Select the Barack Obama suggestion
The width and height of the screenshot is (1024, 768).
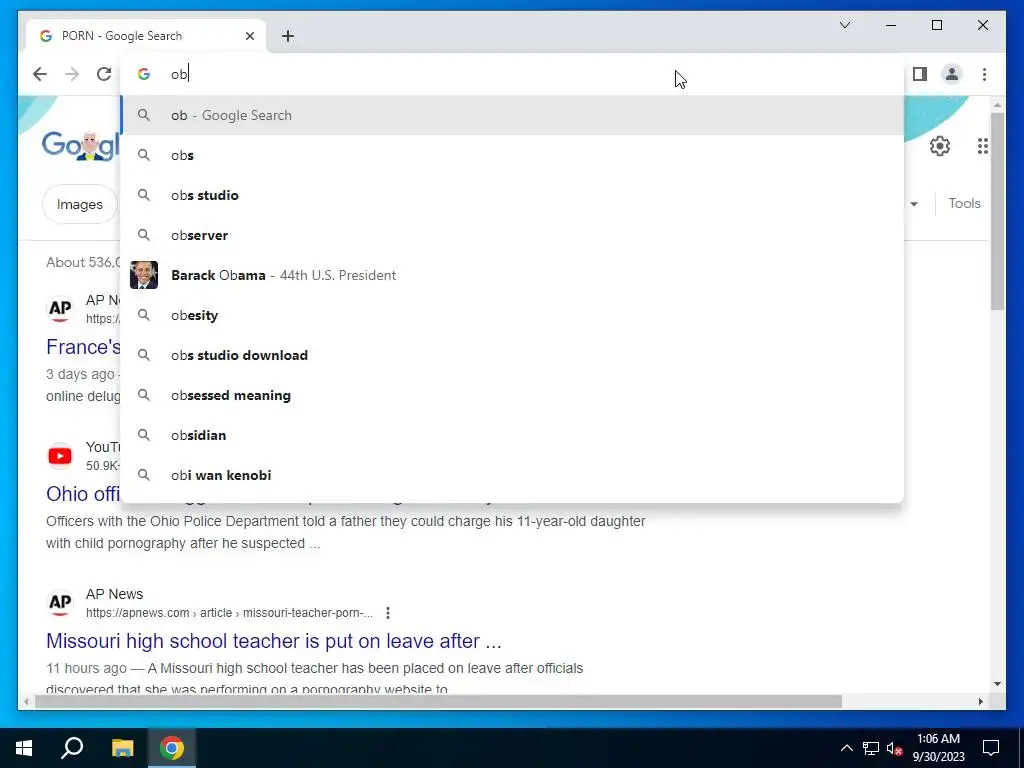coord(513,275)
